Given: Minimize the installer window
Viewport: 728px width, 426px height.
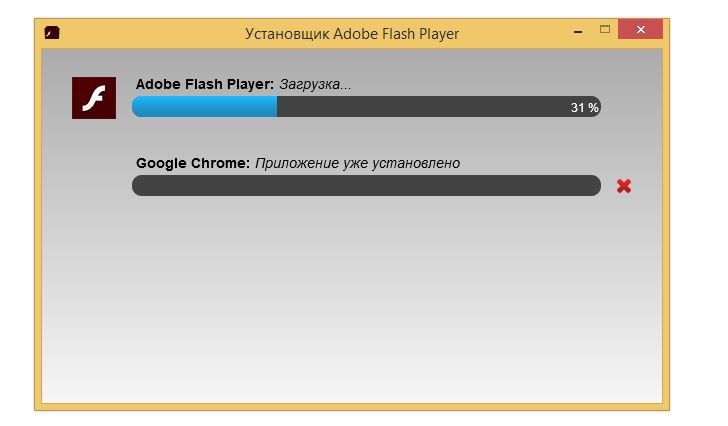Looking at the screenshot, I should 578,32.
